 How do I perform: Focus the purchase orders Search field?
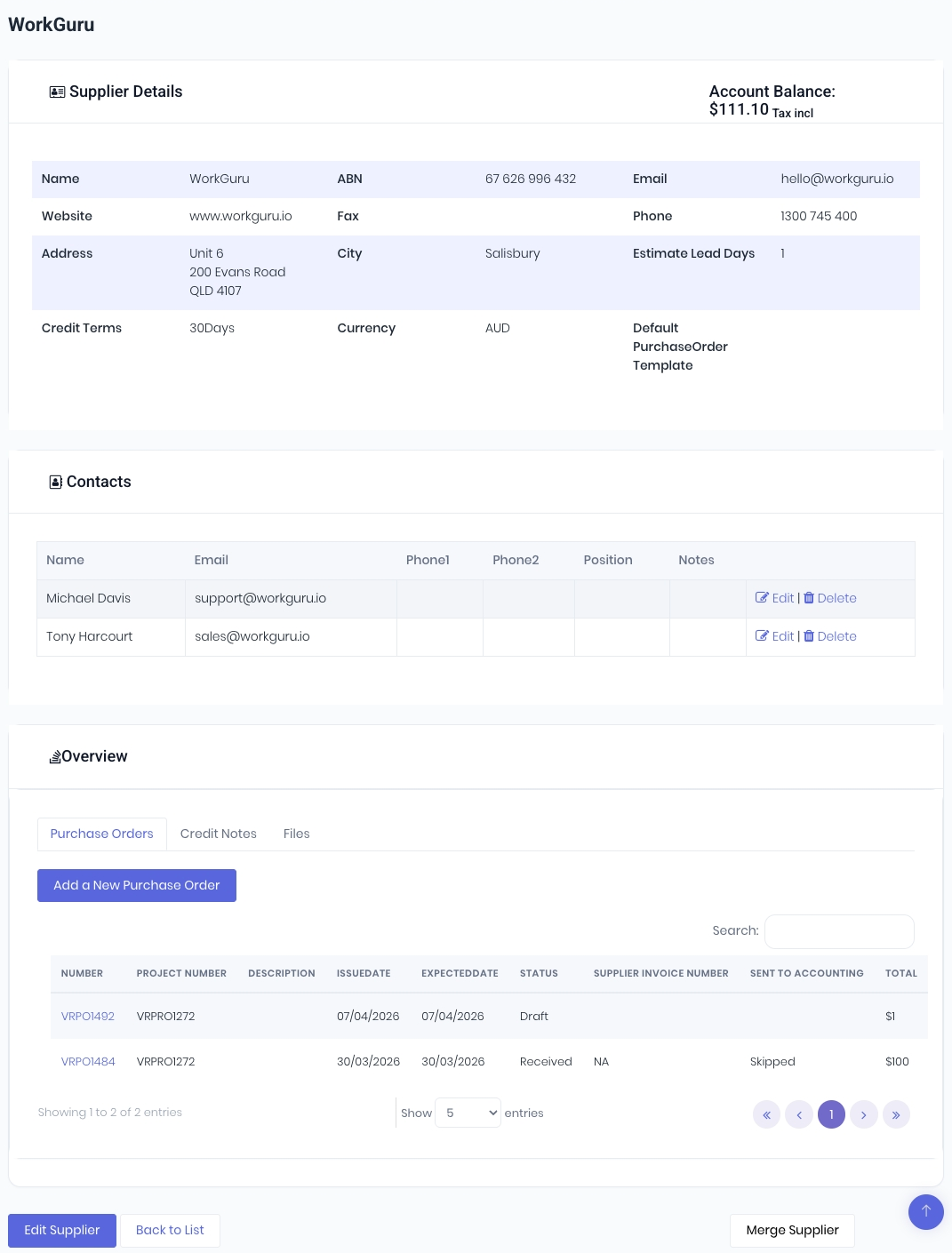click(x=839, y=931)
